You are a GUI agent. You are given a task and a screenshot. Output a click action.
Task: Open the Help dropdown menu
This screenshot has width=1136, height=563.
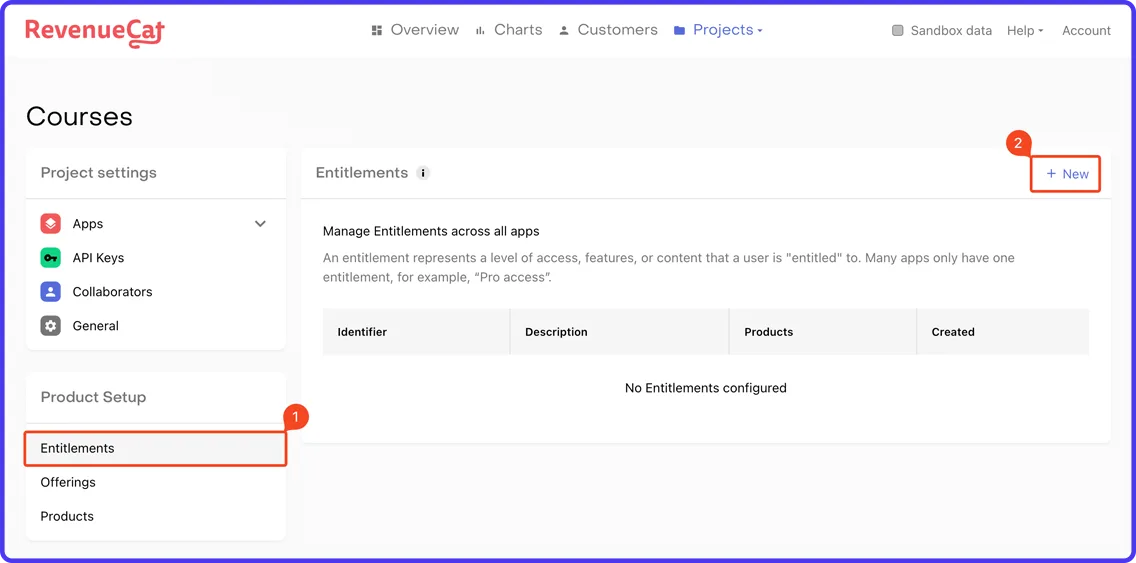point(1025,30)
